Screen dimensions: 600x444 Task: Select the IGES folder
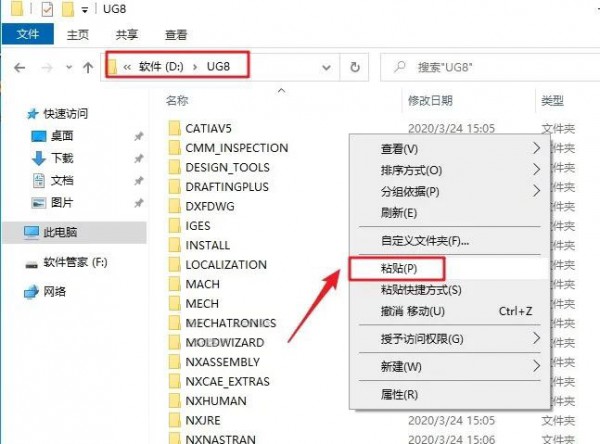click(189, 226)
